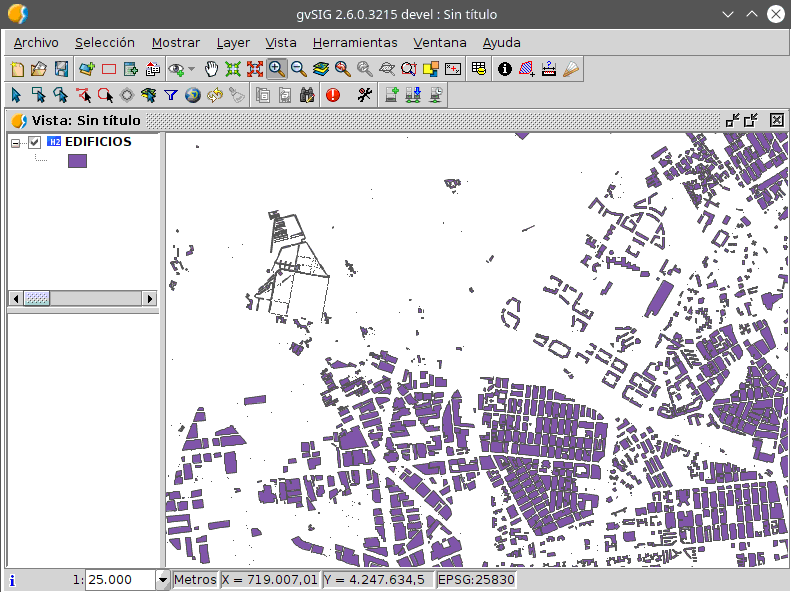Click the TOC horizontal scrollbar thumb

point(37,299)
